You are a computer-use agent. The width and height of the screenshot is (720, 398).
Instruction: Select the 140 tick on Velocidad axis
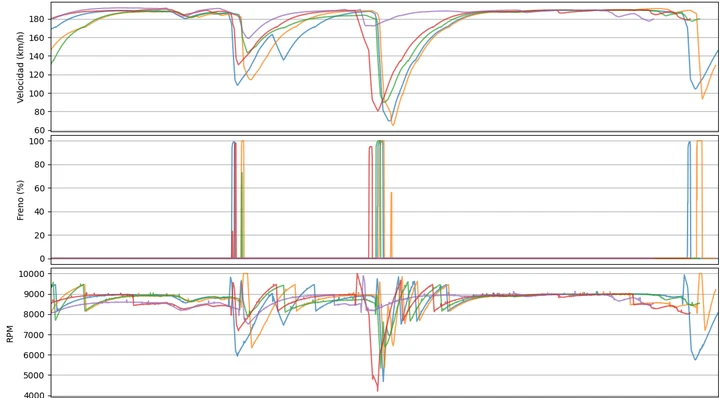[38, 56]
